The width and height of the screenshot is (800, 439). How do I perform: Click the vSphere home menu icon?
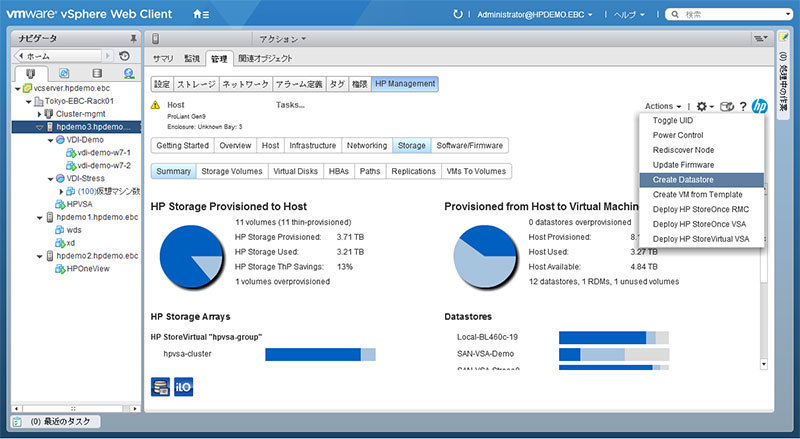[x=201, y=14]
